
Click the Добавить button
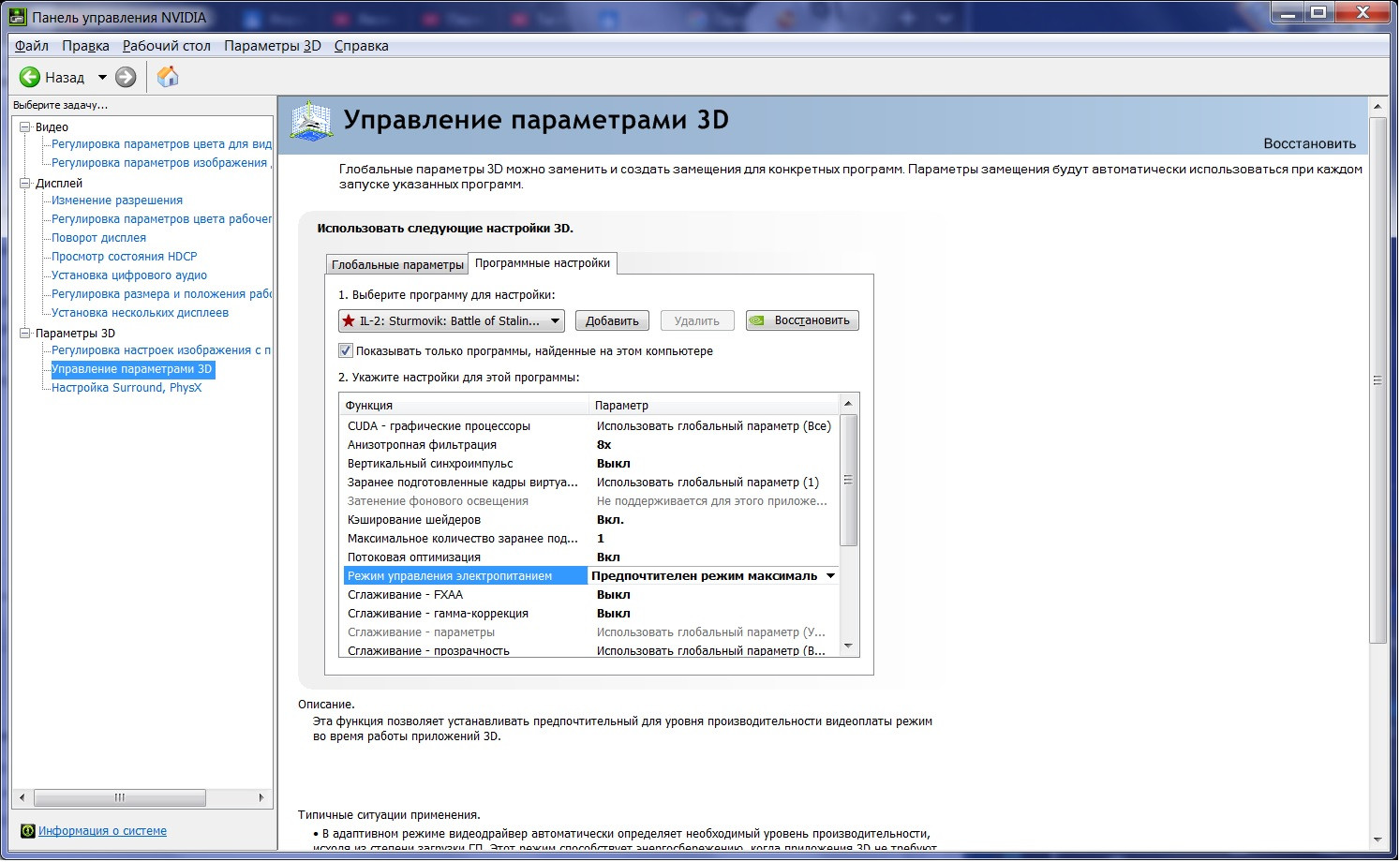point(612,320)
